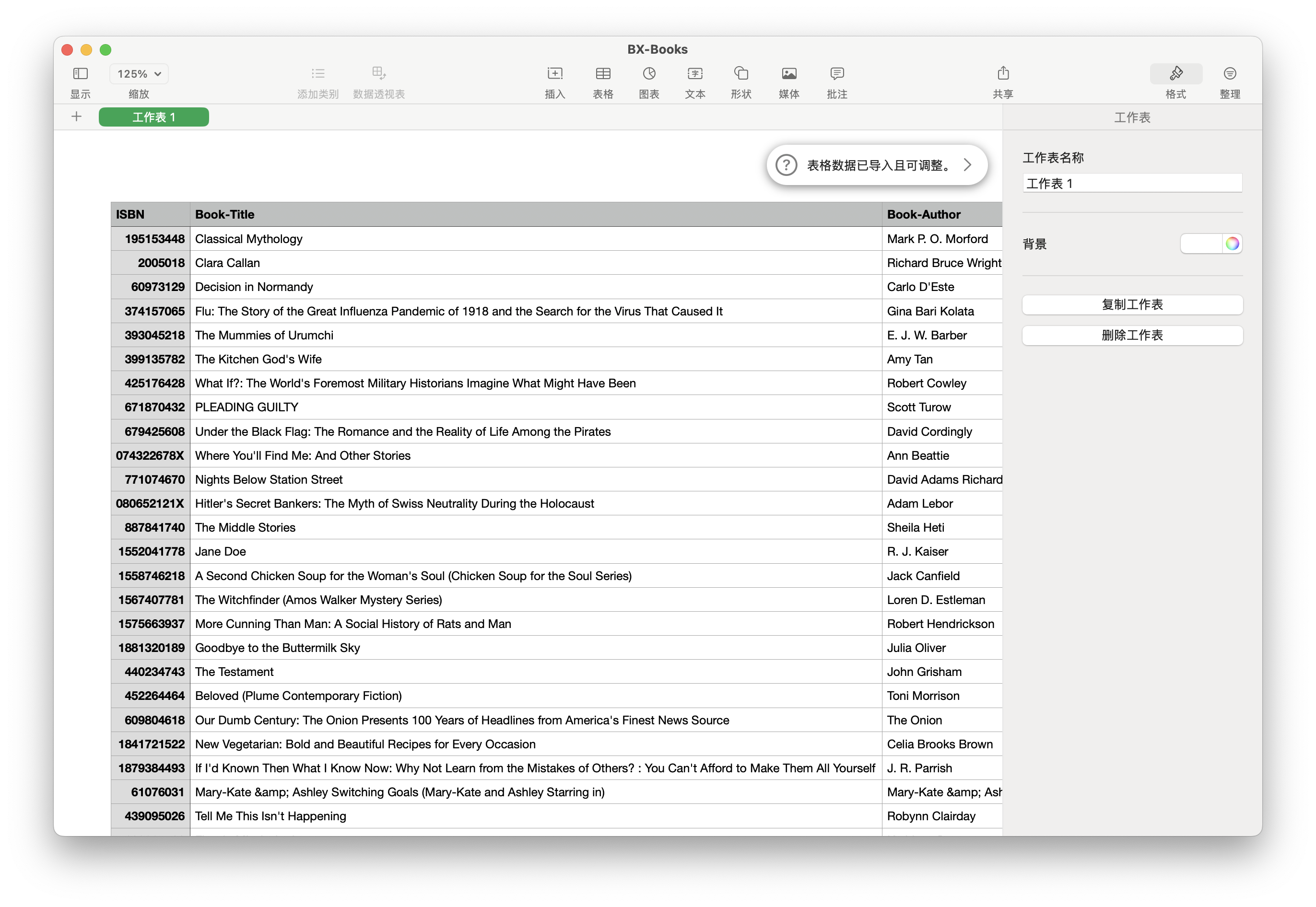Image resolution: width=1316 pixels, height=907 pixels.
Task: Add a Comment (批注) via toolbar icon
Action: (x=837, y=74)
